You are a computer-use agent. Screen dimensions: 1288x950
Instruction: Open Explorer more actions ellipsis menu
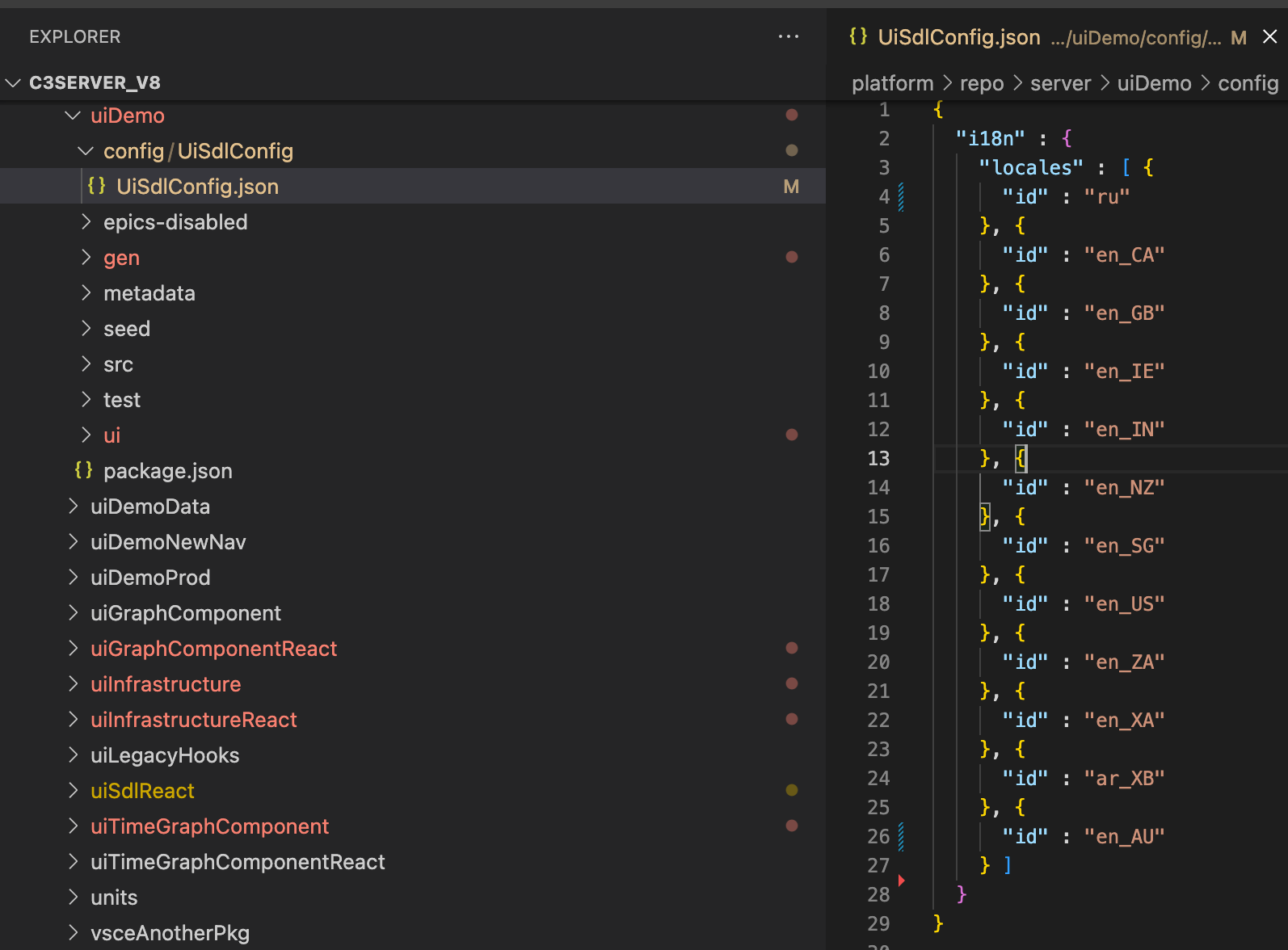click(x=788, y=37)
